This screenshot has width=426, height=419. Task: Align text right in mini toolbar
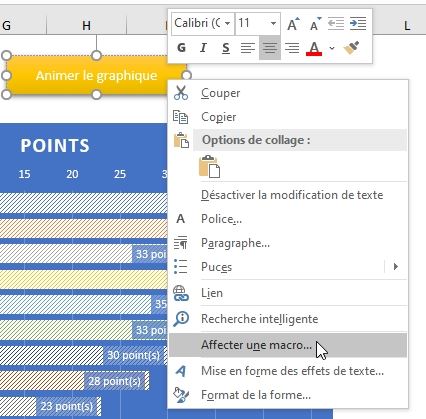pos(292,48)
